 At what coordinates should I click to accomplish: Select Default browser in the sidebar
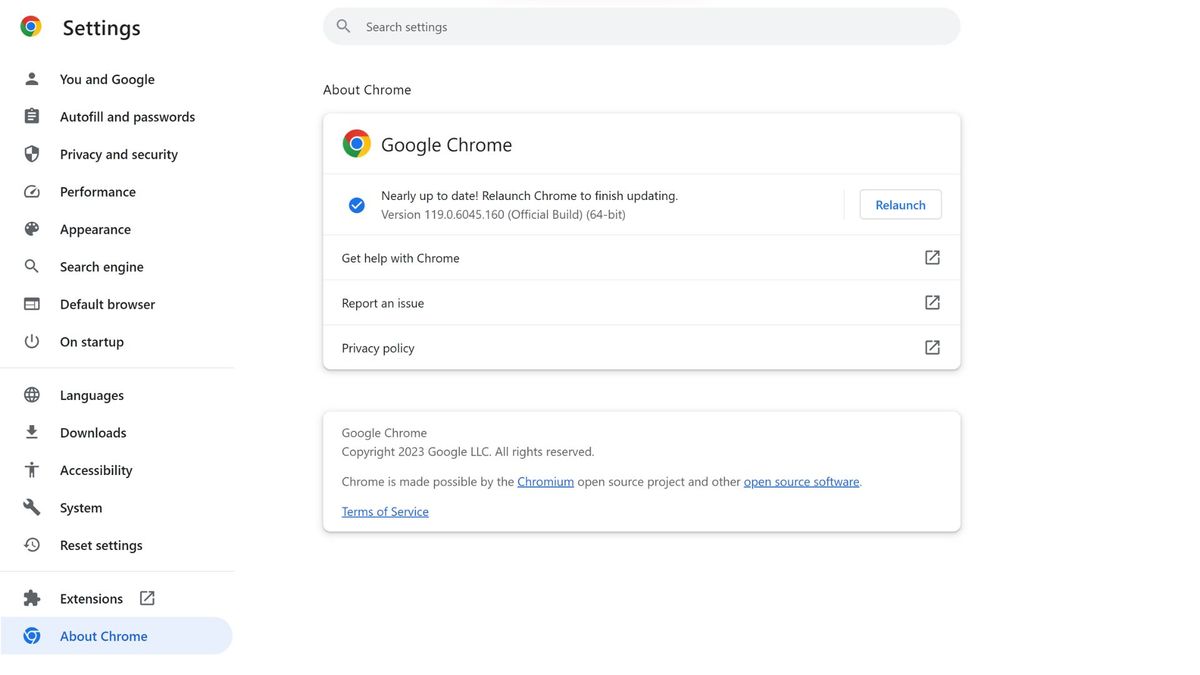(x=107, y=304)
